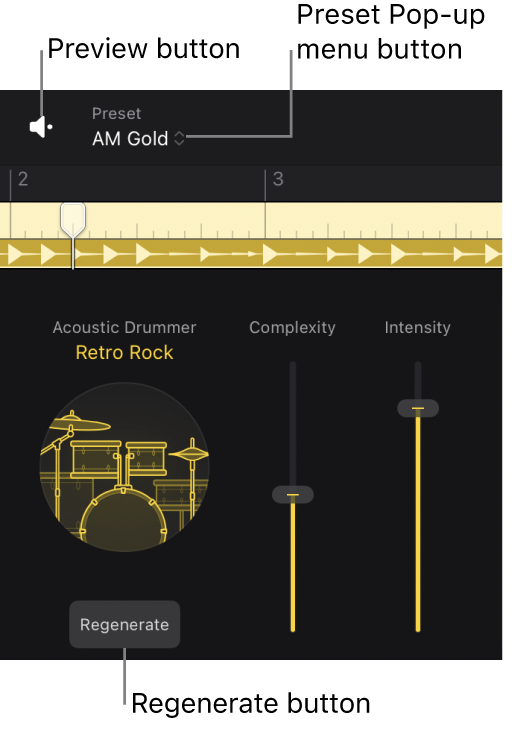Viewport: 512px width, 730px height.
Task: Click the Acoustic Drummer label
Action: pos(124,327)
